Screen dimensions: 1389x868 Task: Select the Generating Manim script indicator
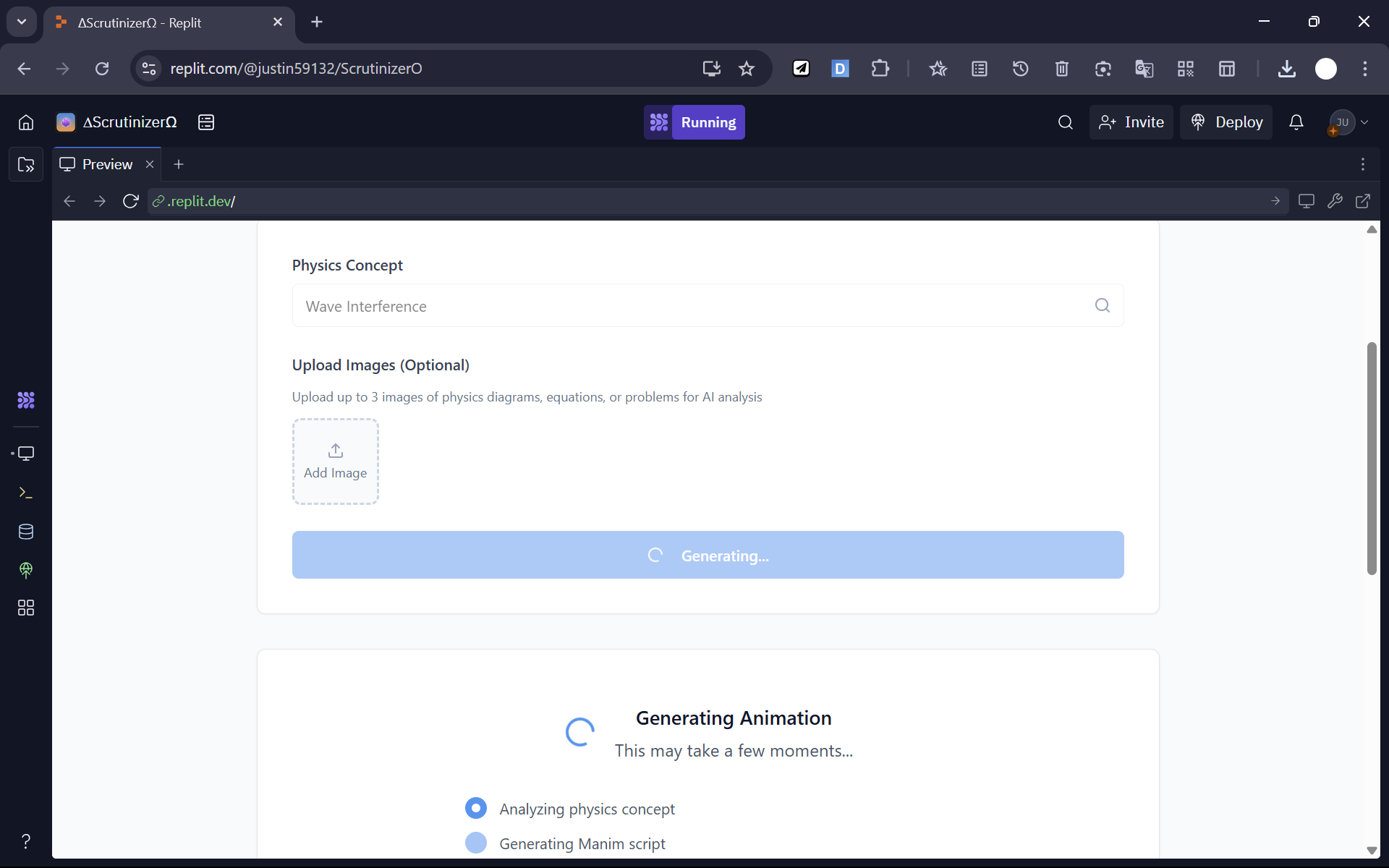click(x=476, y=843)
